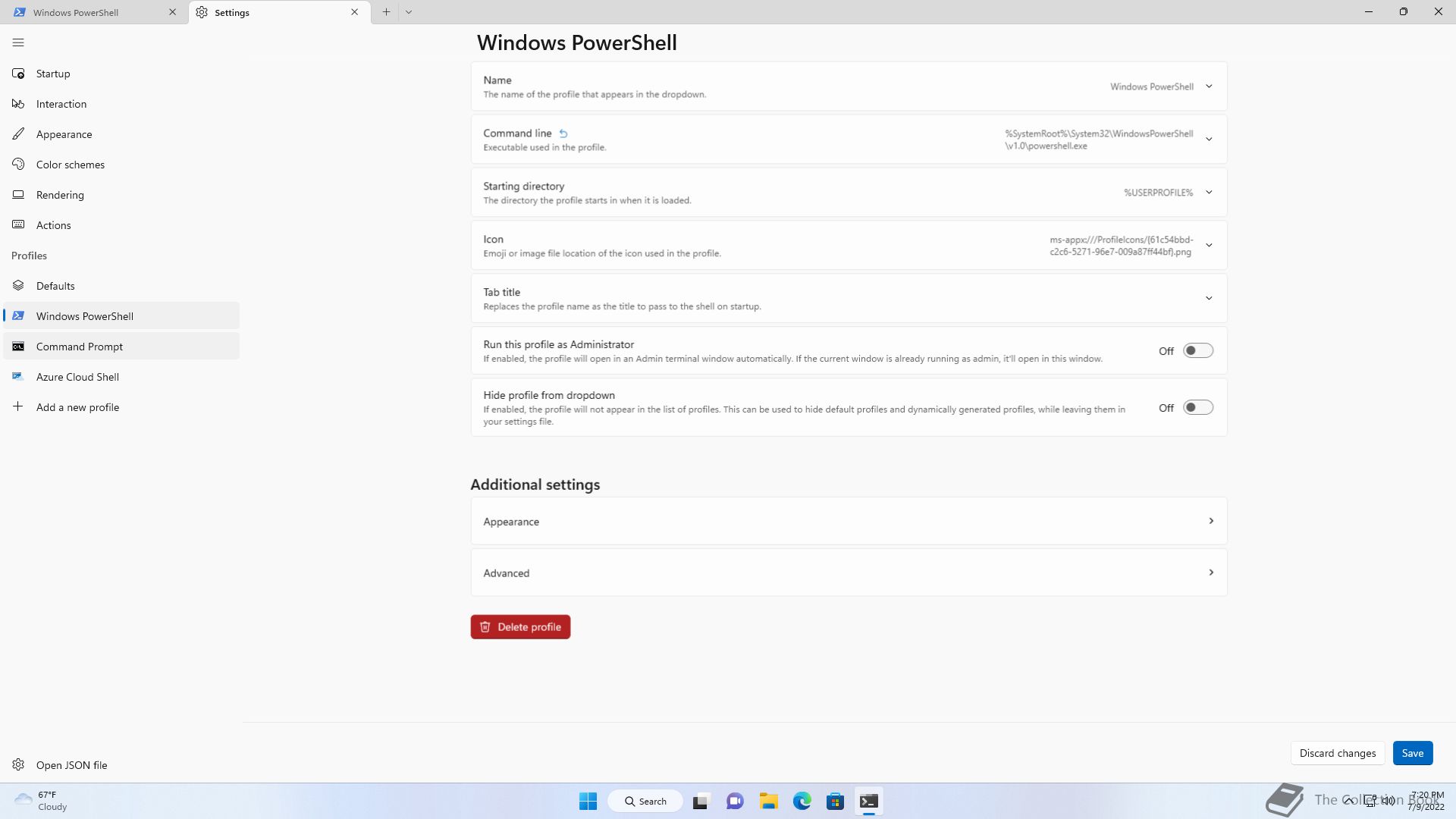
Task: Click the taskbar Search box
Action: tap(645, 801)
